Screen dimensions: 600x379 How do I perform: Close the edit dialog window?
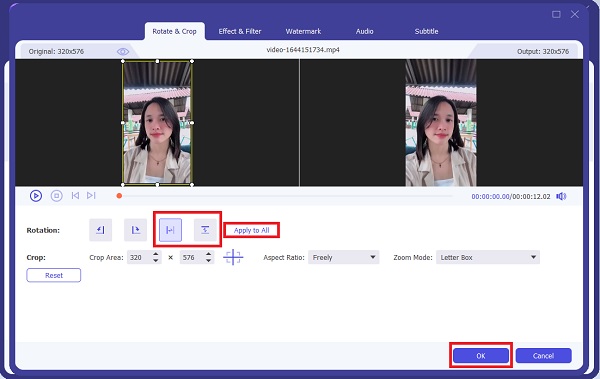575,14
